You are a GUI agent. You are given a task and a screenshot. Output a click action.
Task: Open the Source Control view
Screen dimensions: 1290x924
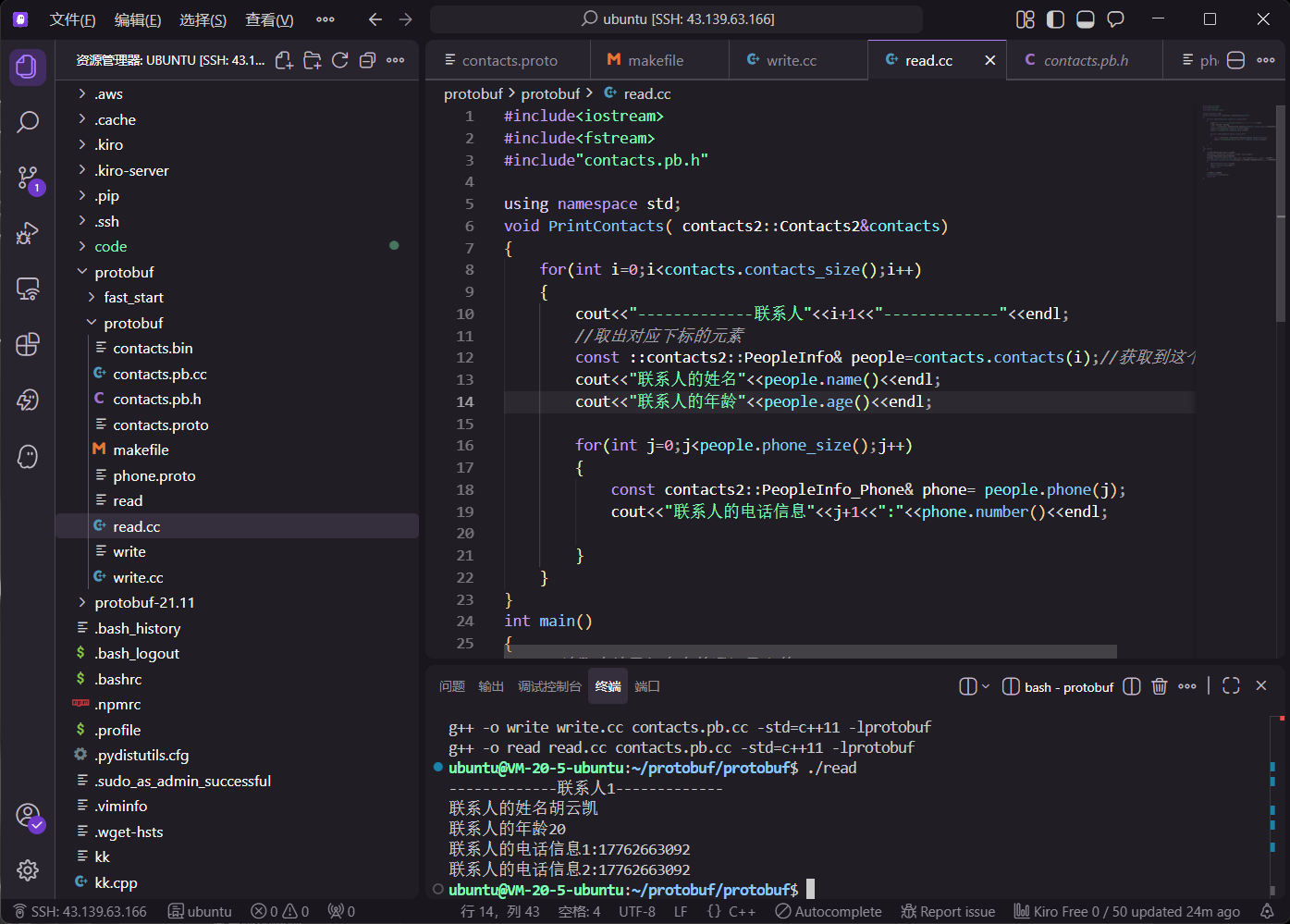click(x=28, y=178)
